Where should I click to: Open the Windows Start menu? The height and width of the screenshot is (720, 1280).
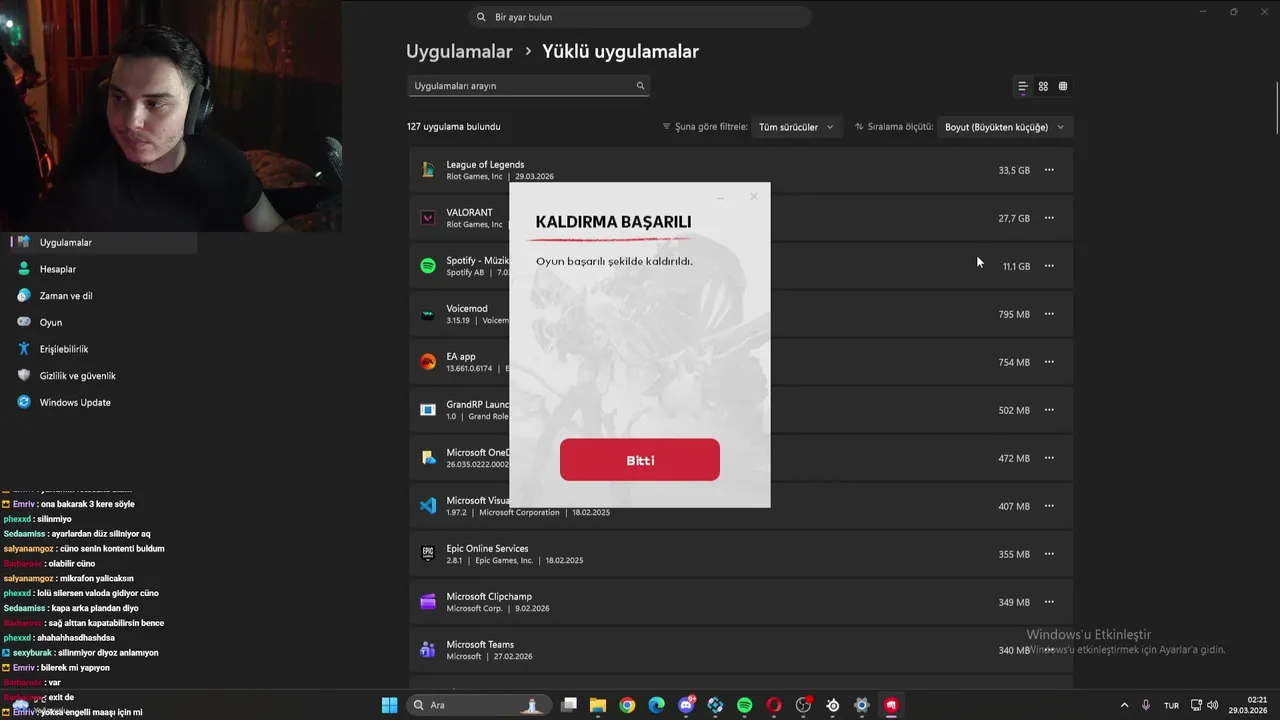[x=389, y=705]
